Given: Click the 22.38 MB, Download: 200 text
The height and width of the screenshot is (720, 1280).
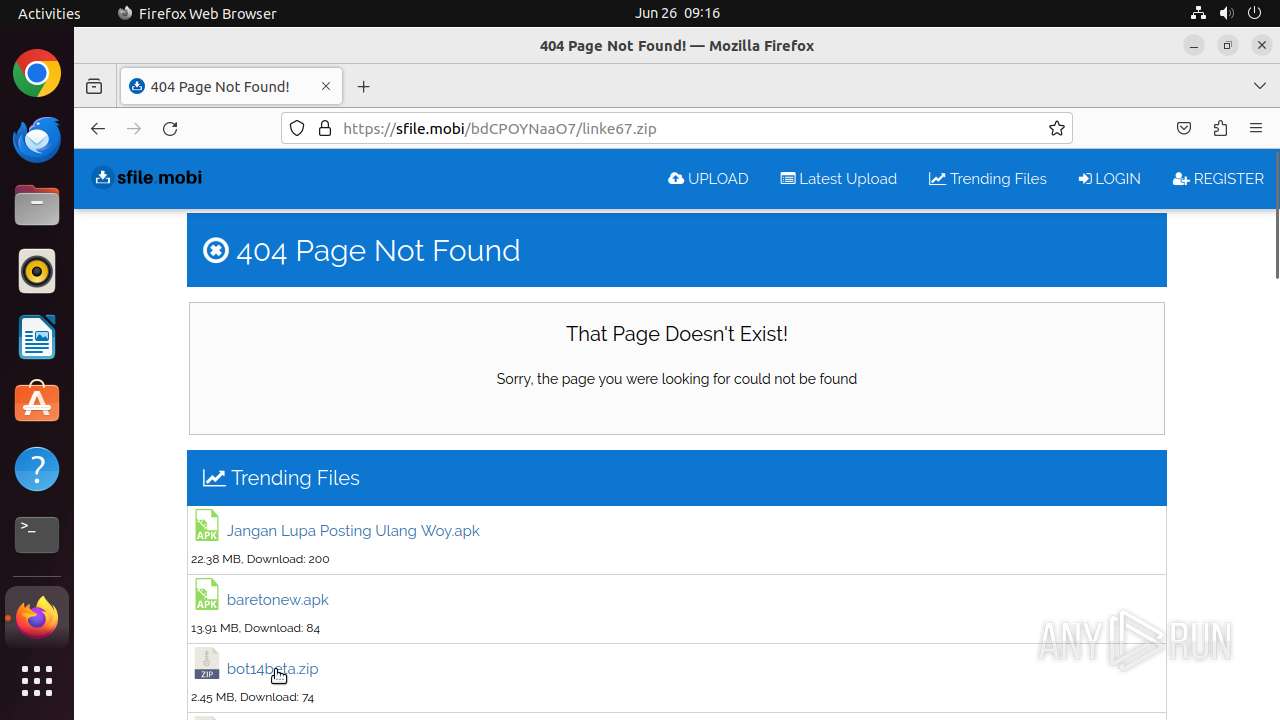Looking at the screenshot, I should click(260, 559).
